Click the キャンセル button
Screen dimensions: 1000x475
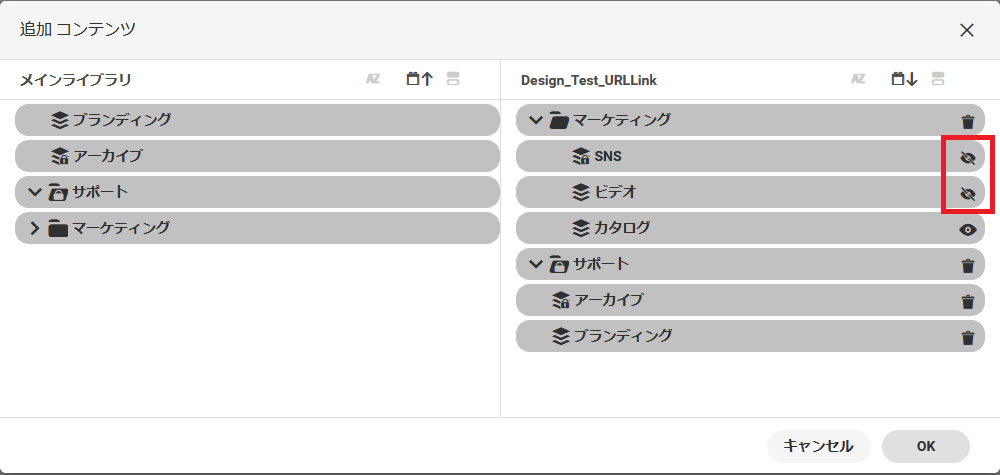point(818,446)
